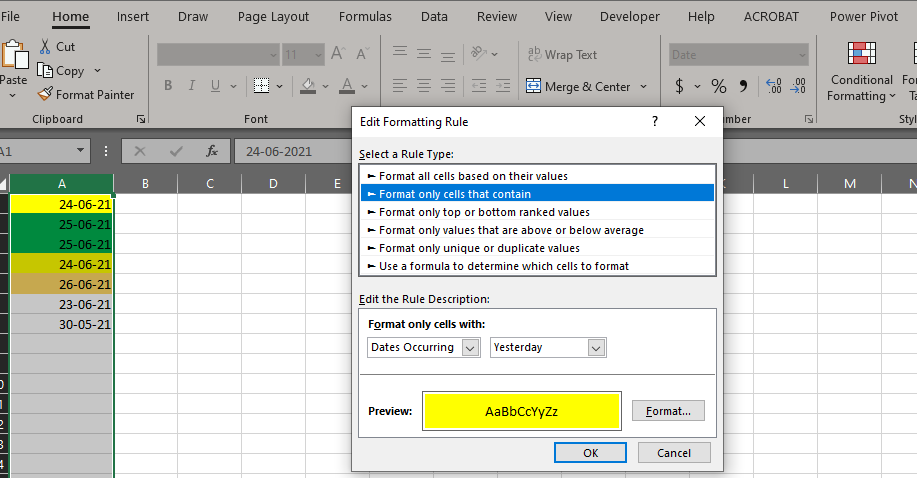The image size is (917, 478).
Task: Open the Copy dropdown arrow
Action: pyautogui.click(x=97, y=71)
